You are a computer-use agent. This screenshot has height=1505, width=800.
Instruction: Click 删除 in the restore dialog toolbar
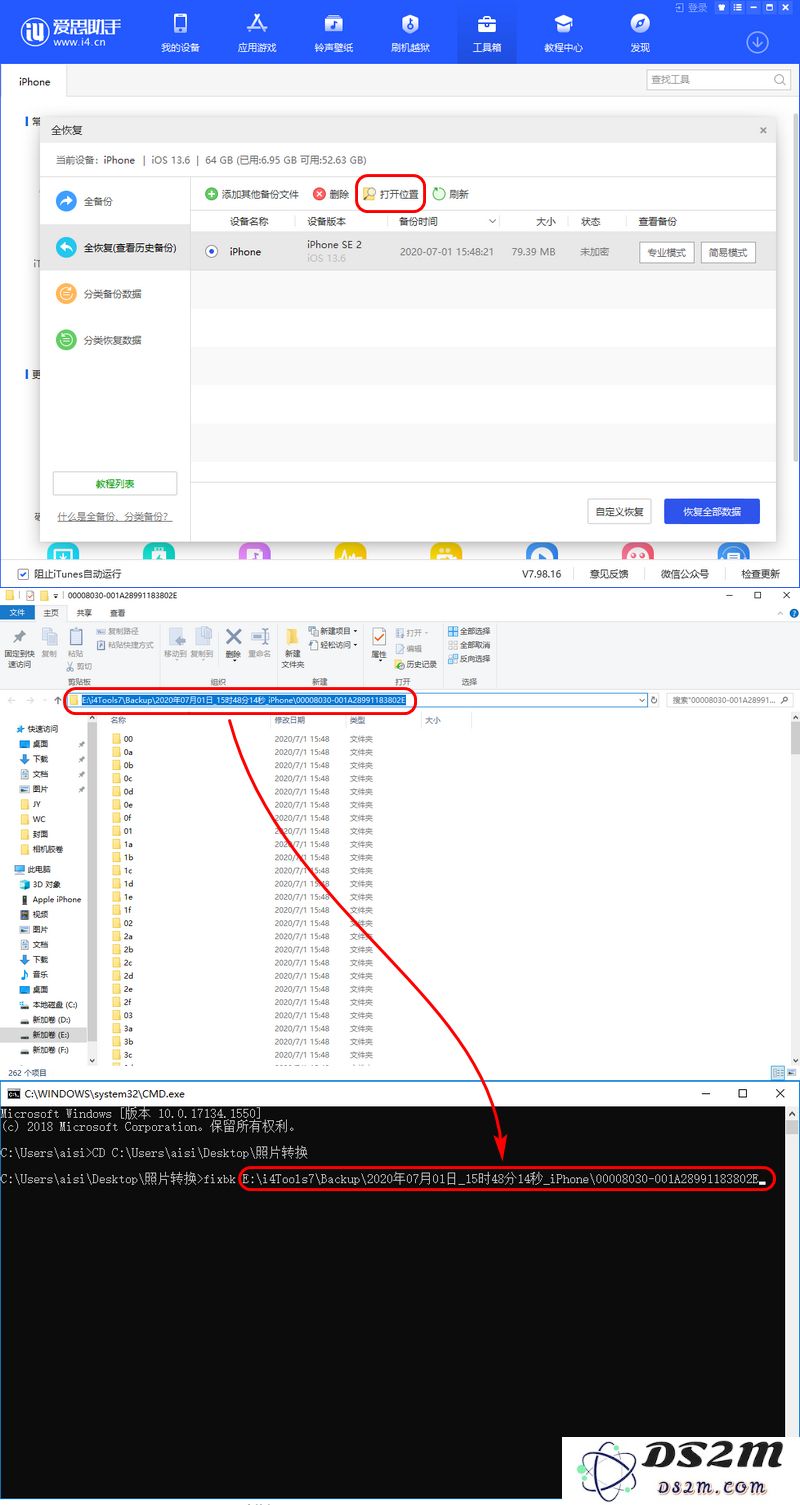331,194
